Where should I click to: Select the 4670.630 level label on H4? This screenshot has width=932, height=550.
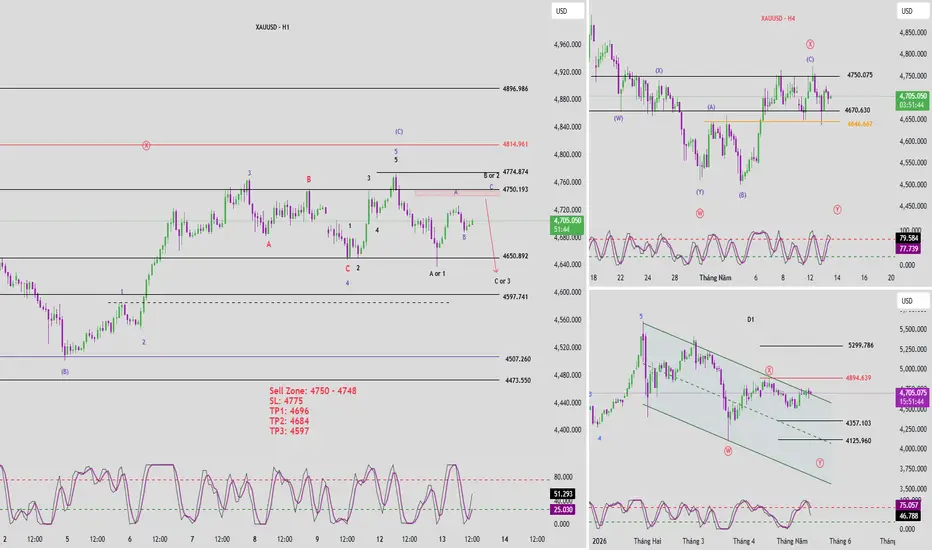[x=857, y=110]
